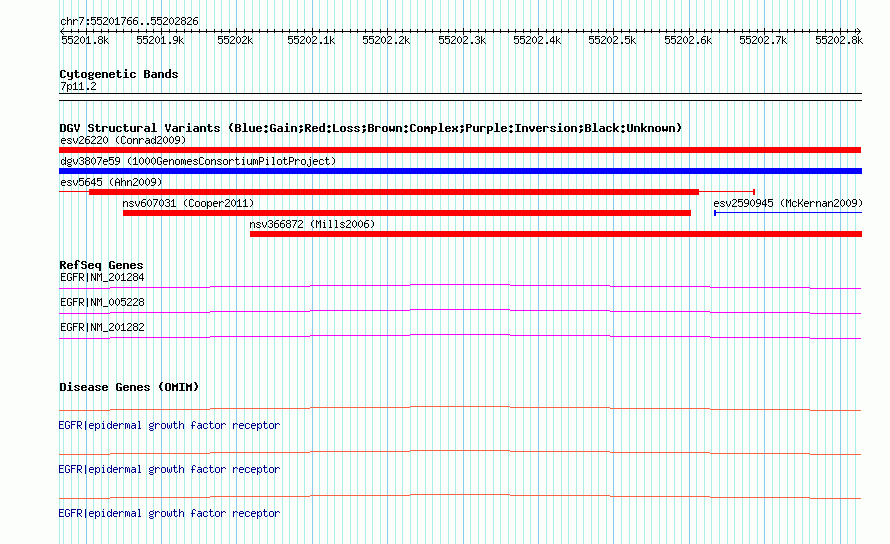Click the esv26220 (Conrad2009) label
Screen dimensions: 890x544
pyautogui.click(x=123, y=140)
